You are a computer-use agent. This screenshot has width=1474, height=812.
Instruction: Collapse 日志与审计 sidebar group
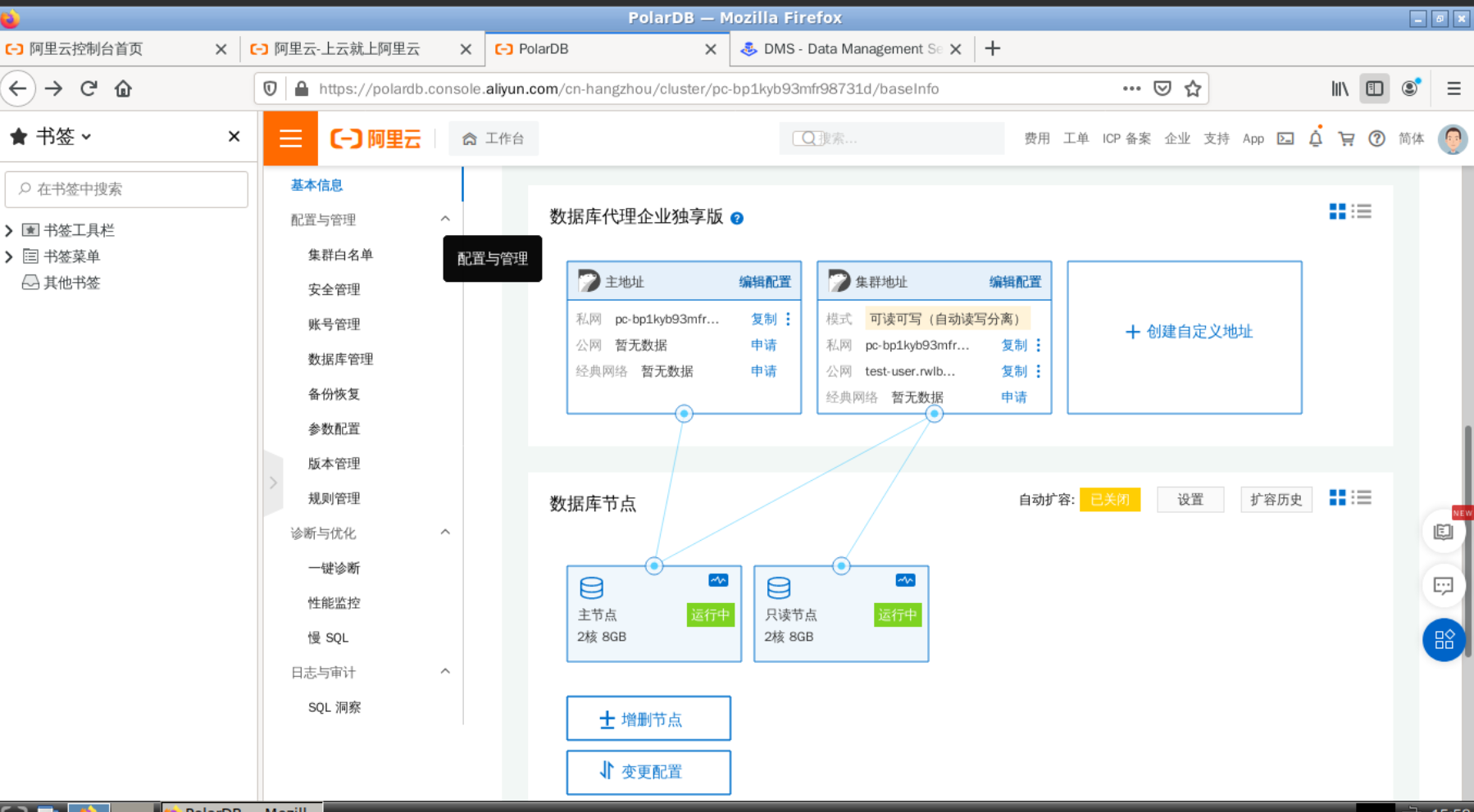point(445,672)
